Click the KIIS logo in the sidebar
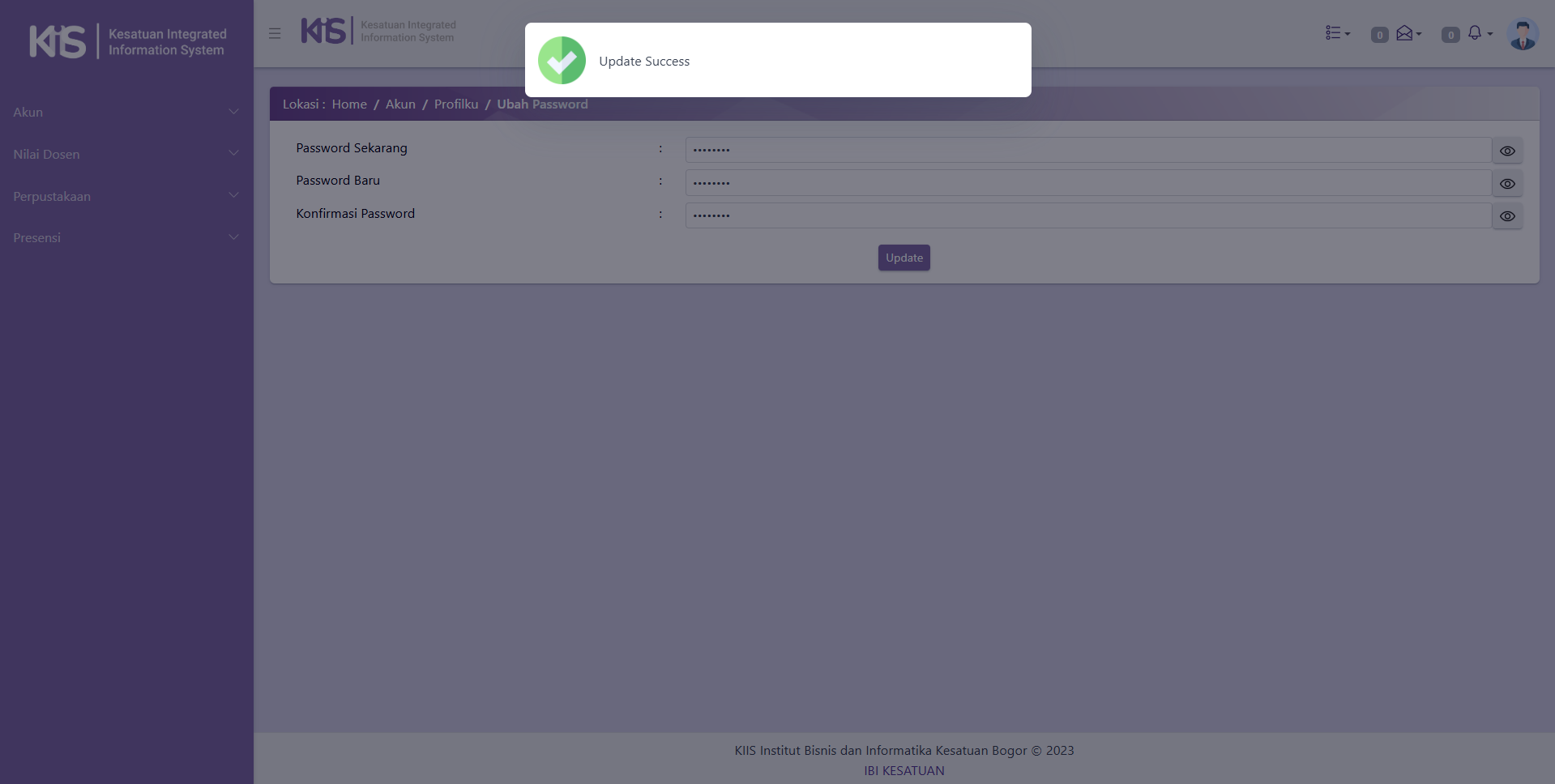 point(127,41)
